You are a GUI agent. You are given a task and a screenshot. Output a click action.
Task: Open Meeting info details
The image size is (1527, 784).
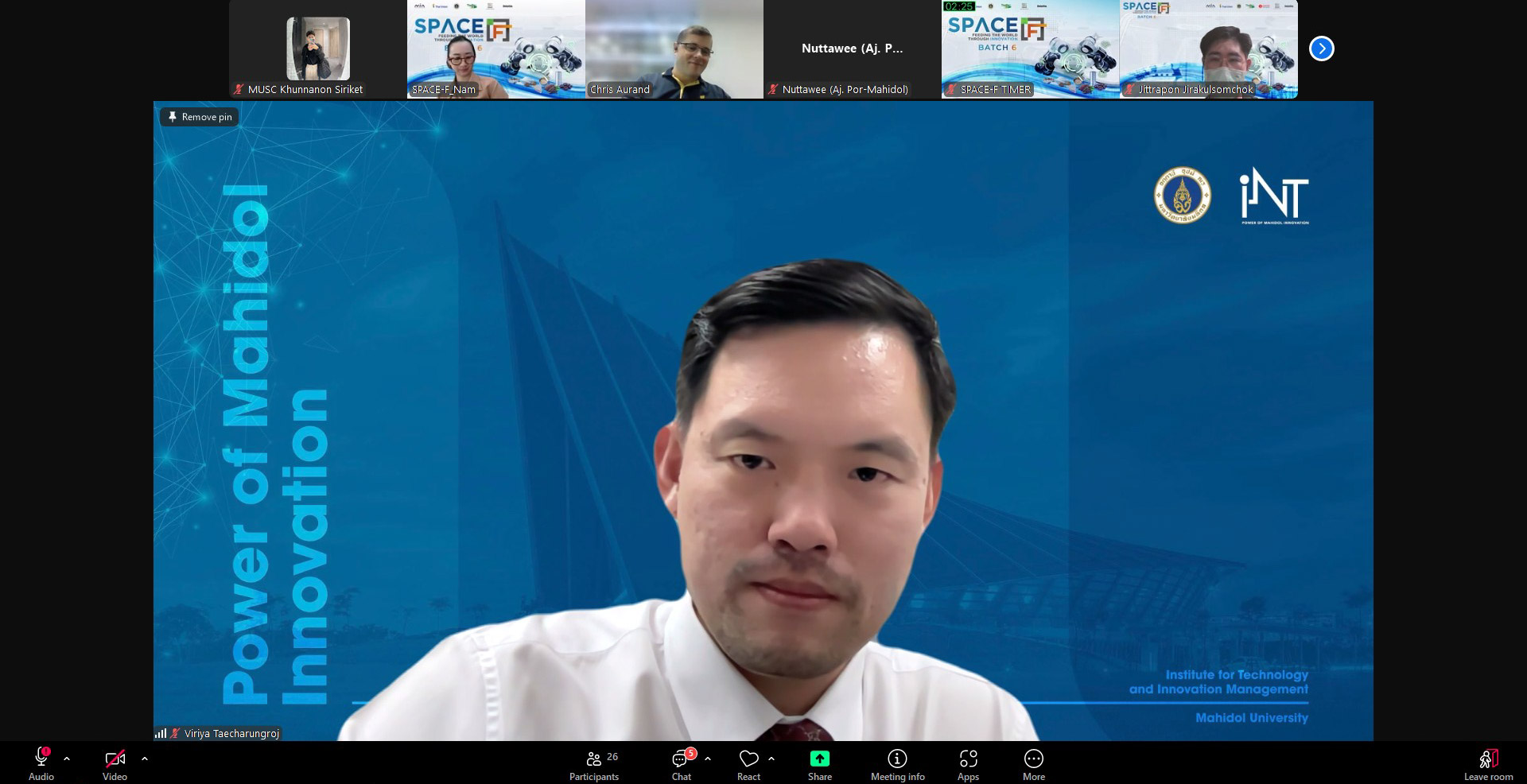tap(897, 763)
